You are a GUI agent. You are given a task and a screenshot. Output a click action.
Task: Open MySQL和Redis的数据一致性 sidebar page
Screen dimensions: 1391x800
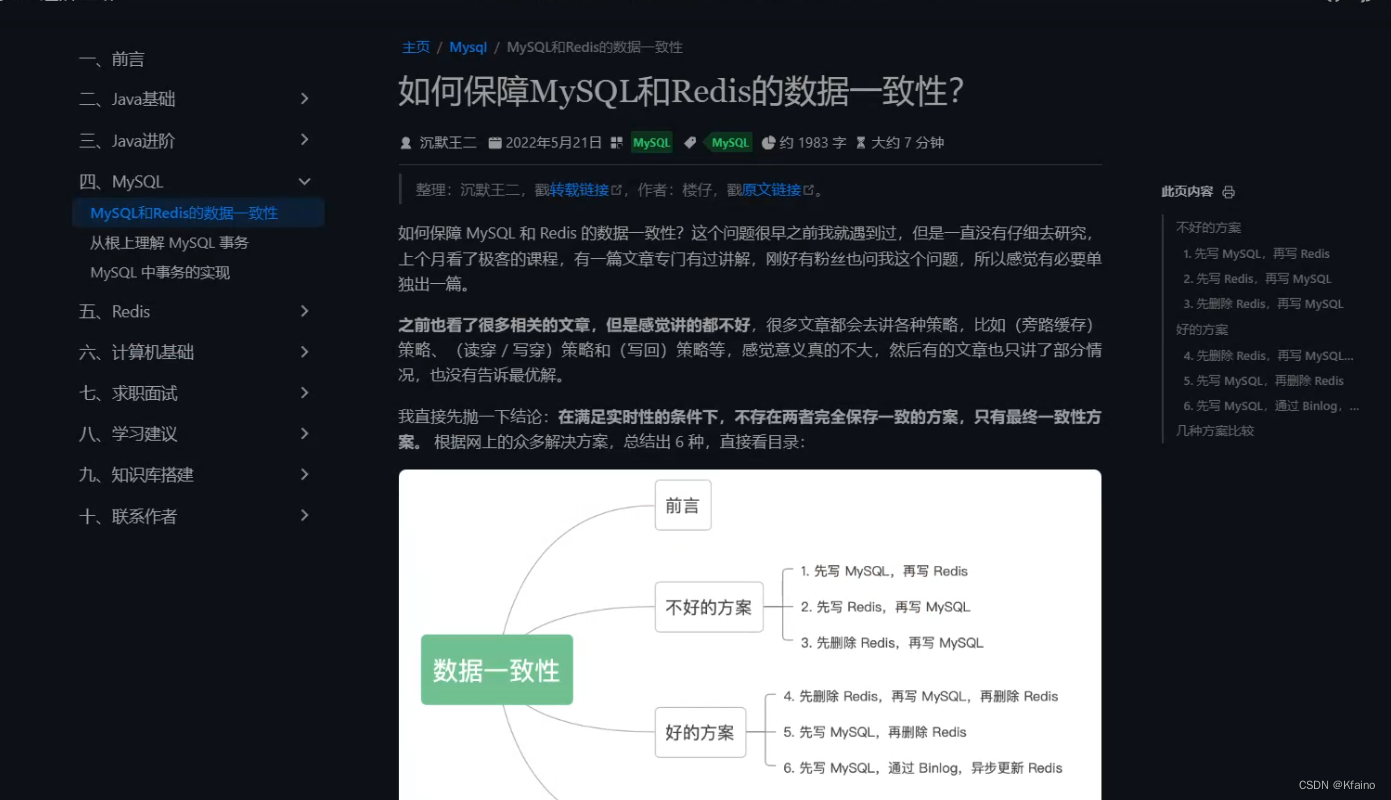pos(198,213)
